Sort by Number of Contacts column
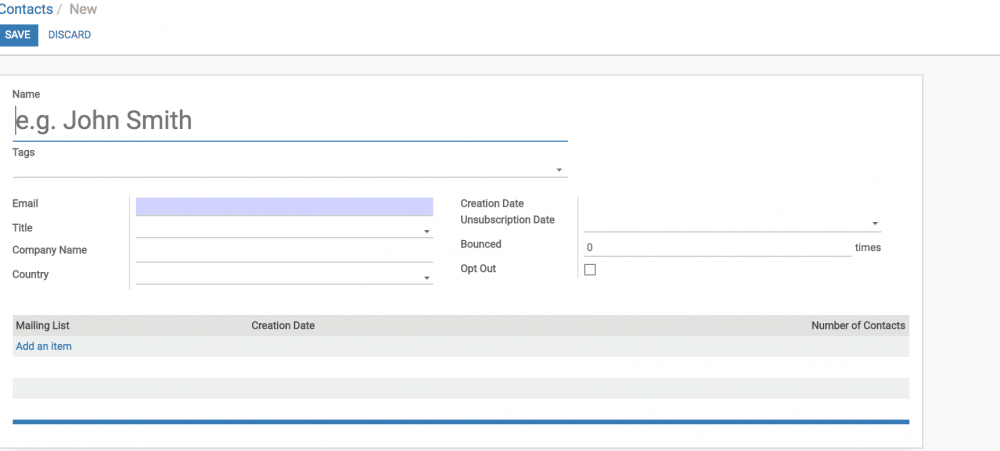Viewport: 1000px width, 451px height. point(858,325)
